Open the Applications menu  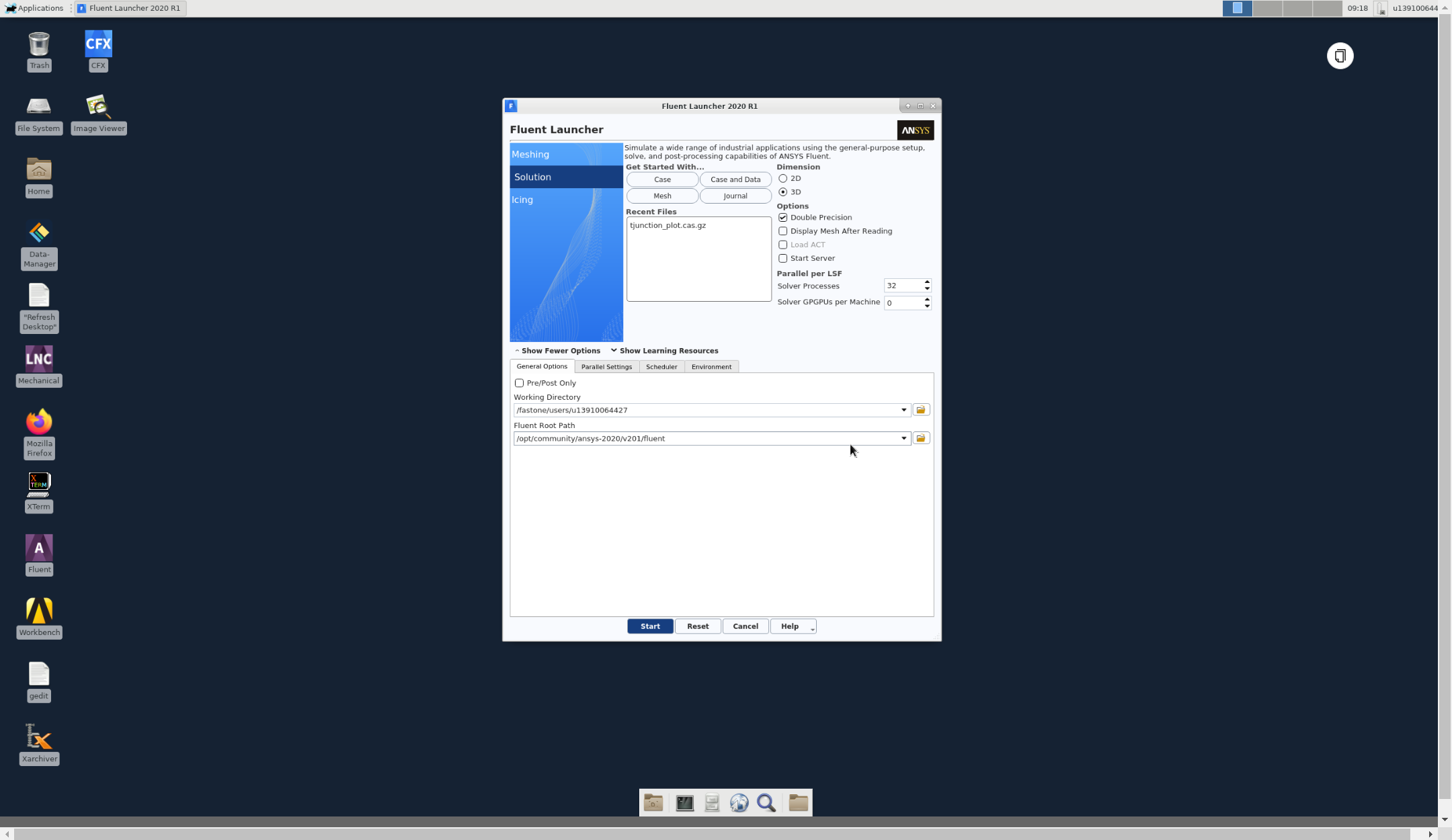34,8
